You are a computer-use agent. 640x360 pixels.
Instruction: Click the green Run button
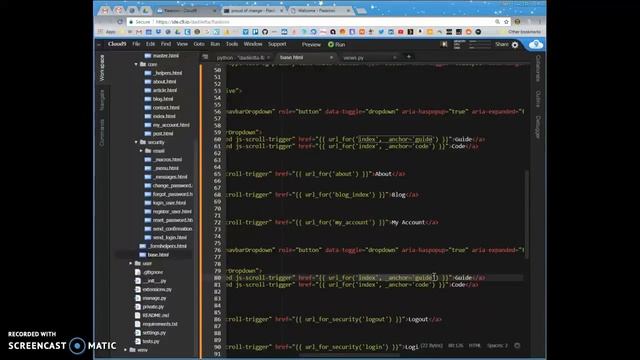337,44
